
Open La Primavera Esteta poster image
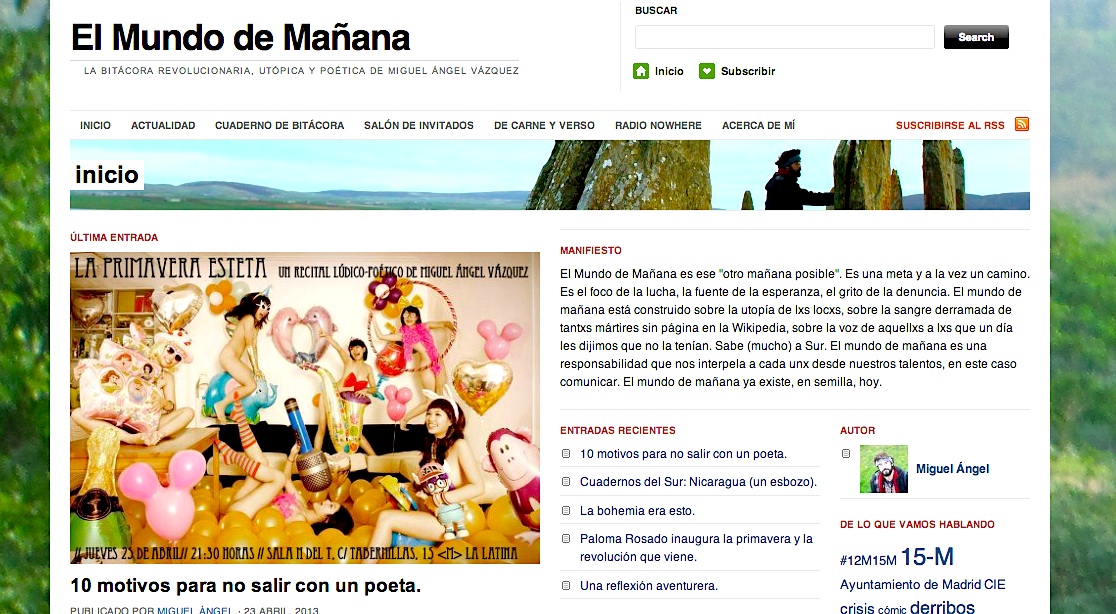(x=305, y=408)
